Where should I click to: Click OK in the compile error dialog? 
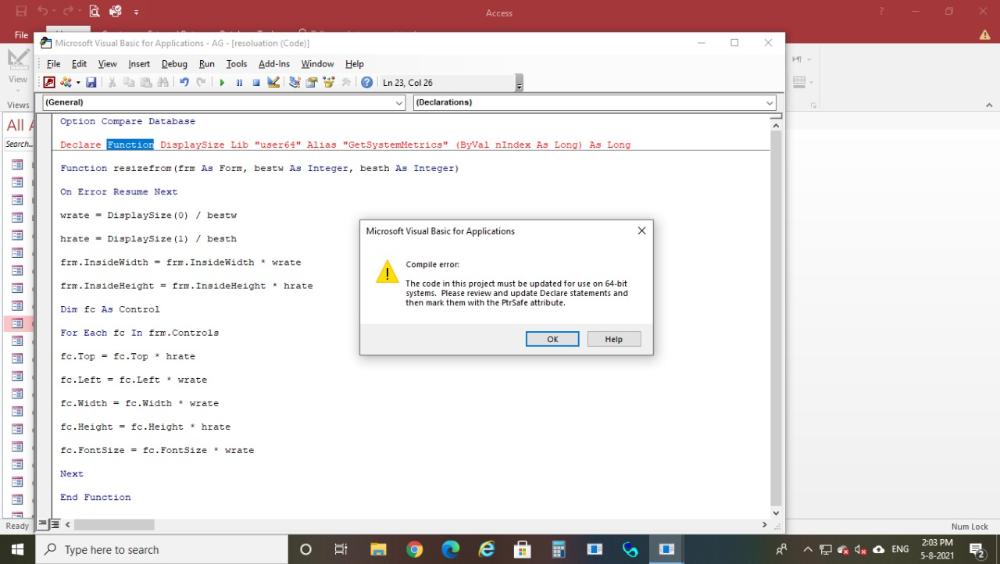click(x=552, y=339)
